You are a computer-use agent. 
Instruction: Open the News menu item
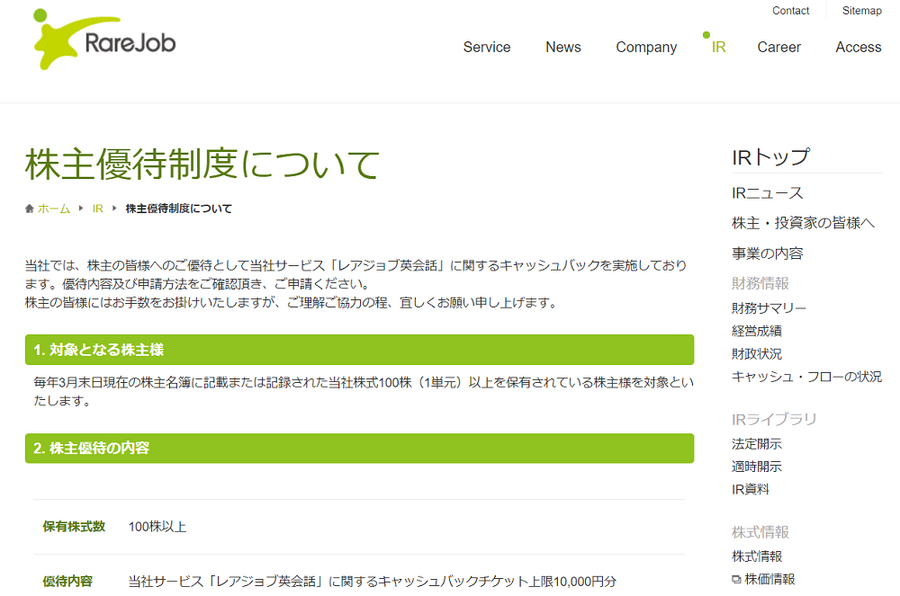tap(563, 47)
